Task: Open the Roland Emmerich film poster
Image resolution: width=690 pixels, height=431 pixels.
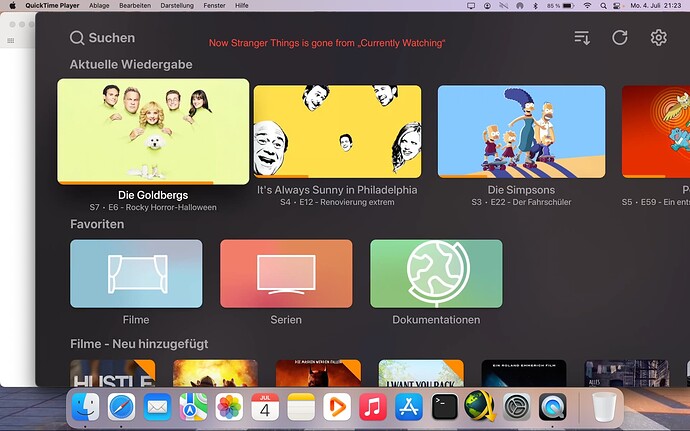Action: click(x=524, y=373)
